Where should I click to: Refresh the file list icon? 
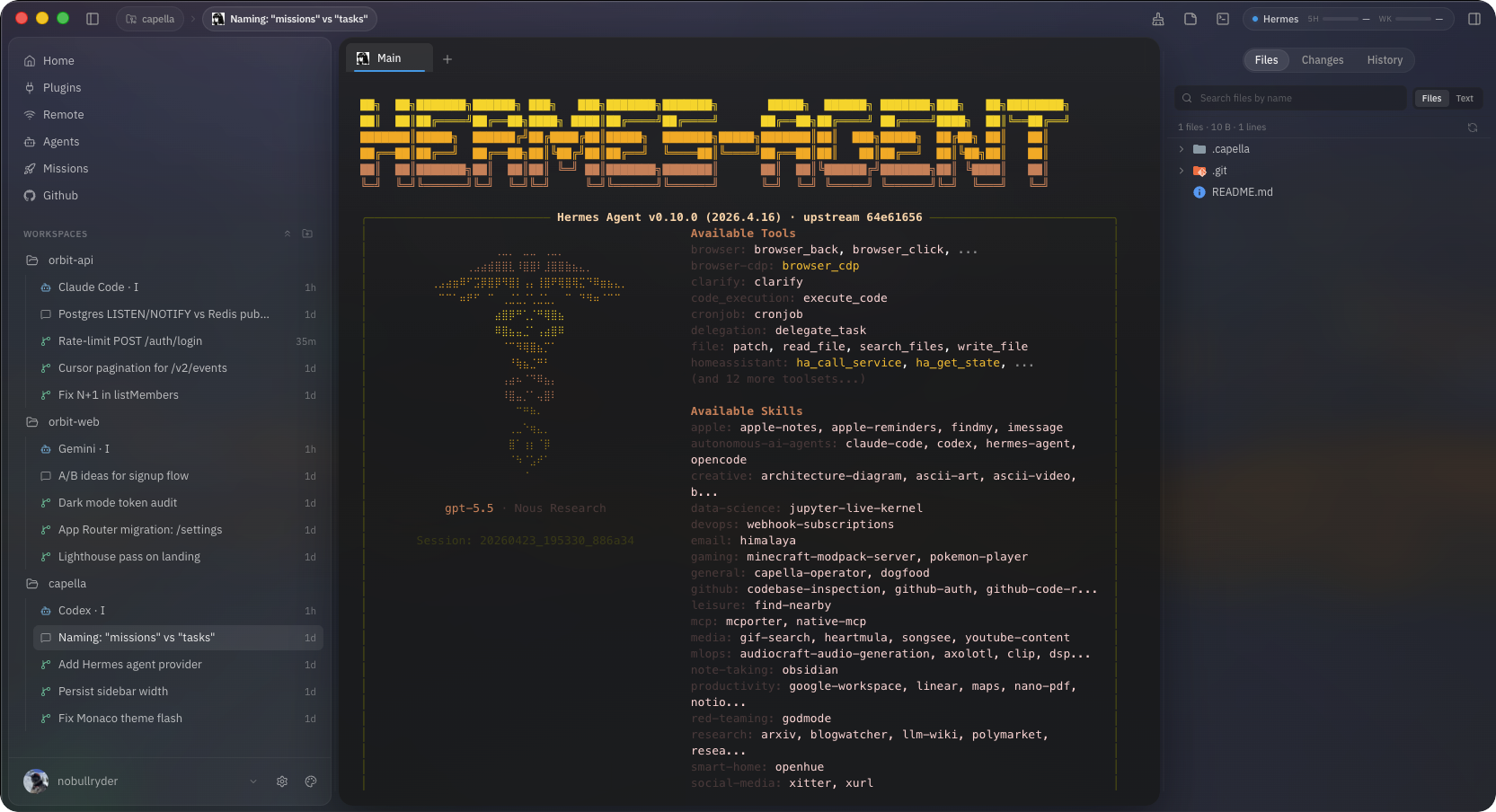pyautogui.click(x=1473, y=128)
